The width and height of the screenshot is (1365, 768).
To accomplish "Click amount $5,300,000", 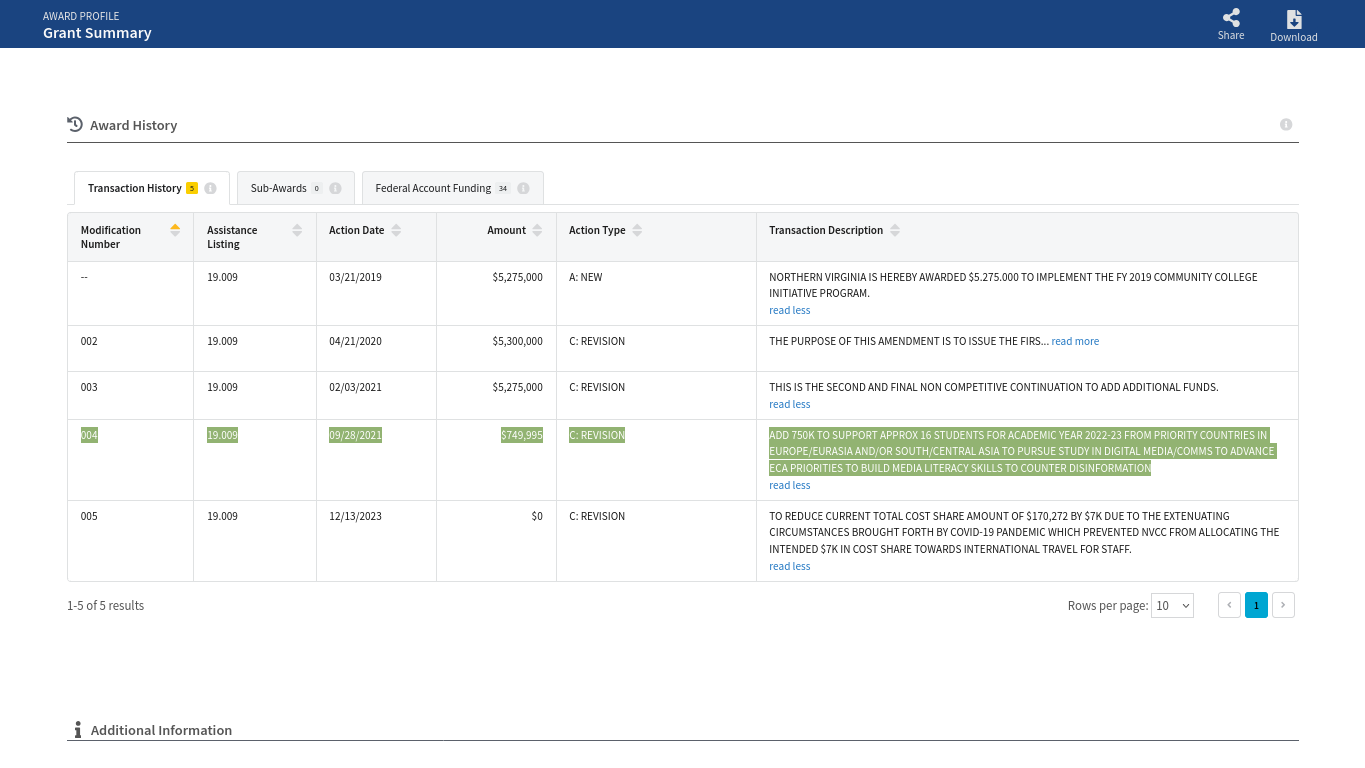I will click(517, 341).
